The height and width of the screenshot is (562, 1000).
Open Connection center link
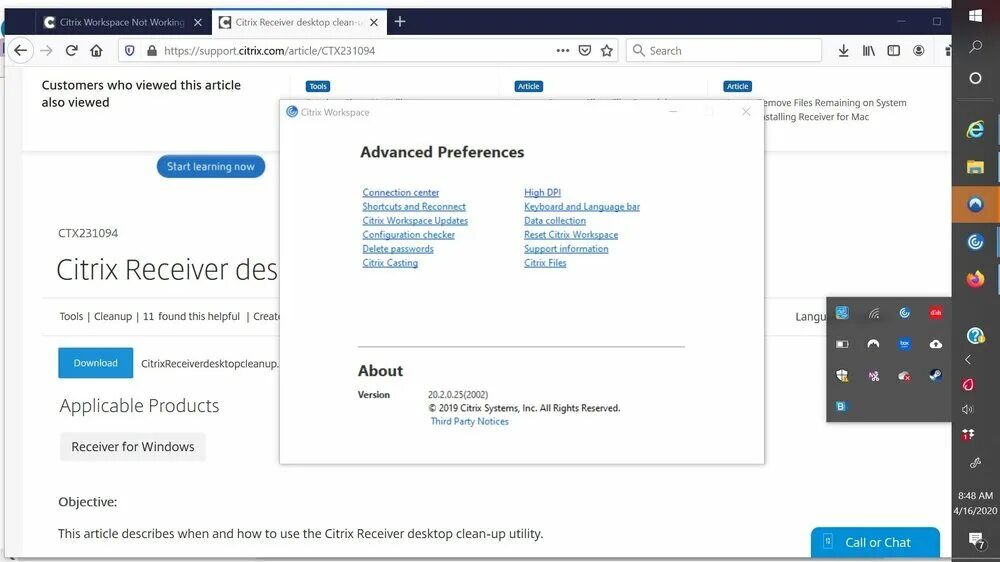coord(401,192)
